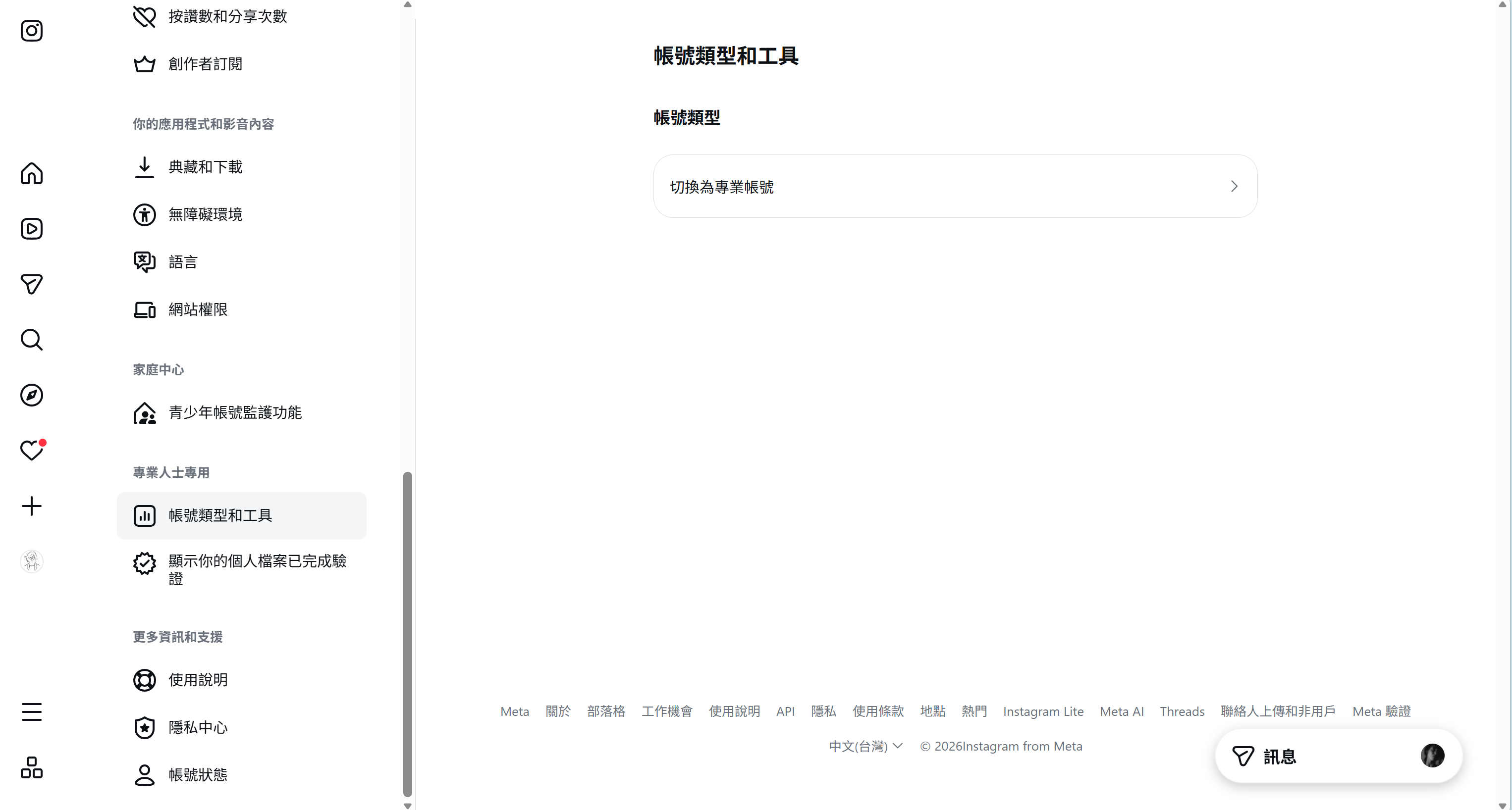1512x810 pixels.
Task: Click the language icon beside 語言
Action: [x=144, y=262]
